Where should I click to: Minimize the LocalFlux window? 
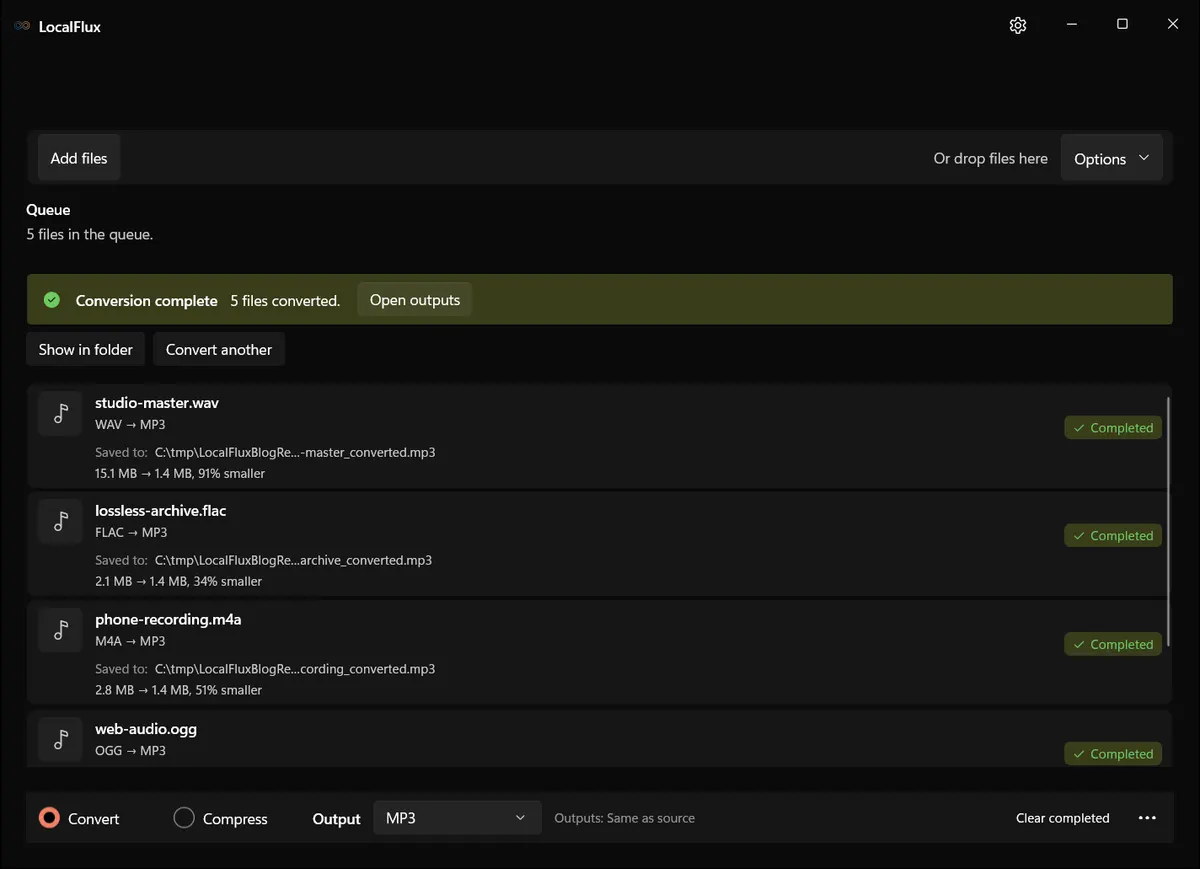[1072, 25]
